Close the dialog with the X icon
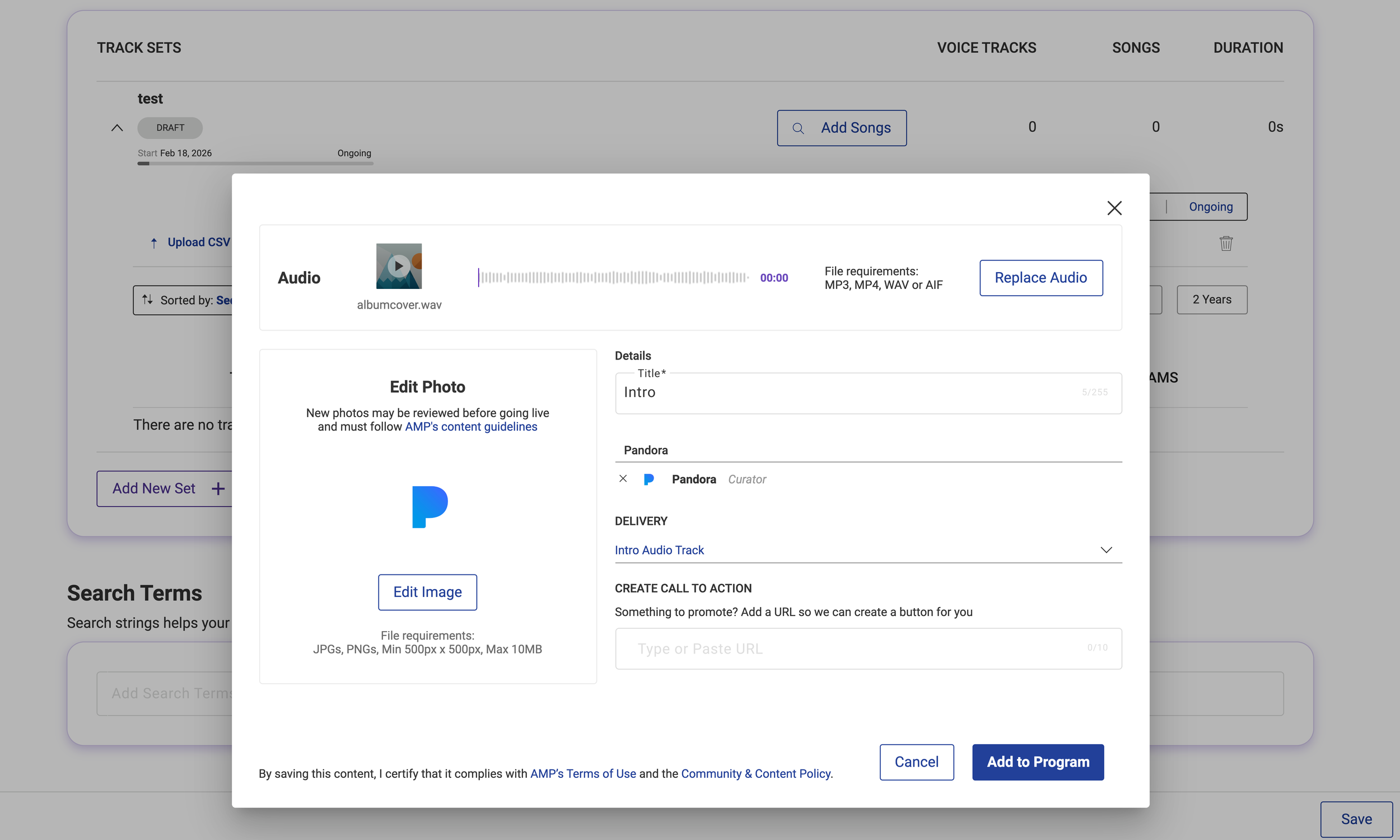Image resolution: width=1400 pixels, height=840 pixels. click(1114, 208)
